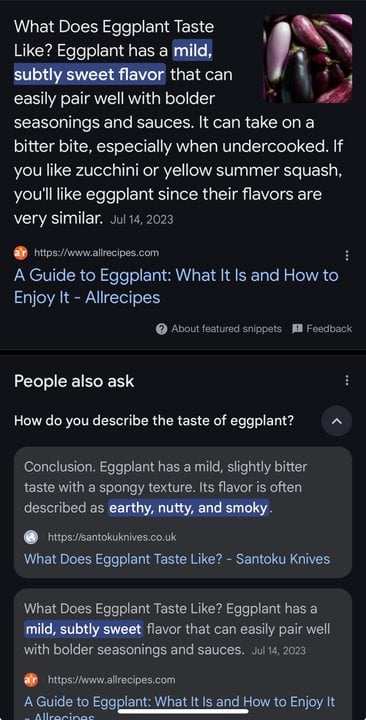Screen dimensions: 366x720
Task: Tap the santokuknives.co.uk URL
Action: pyautogui.click(x=112, y=537)
